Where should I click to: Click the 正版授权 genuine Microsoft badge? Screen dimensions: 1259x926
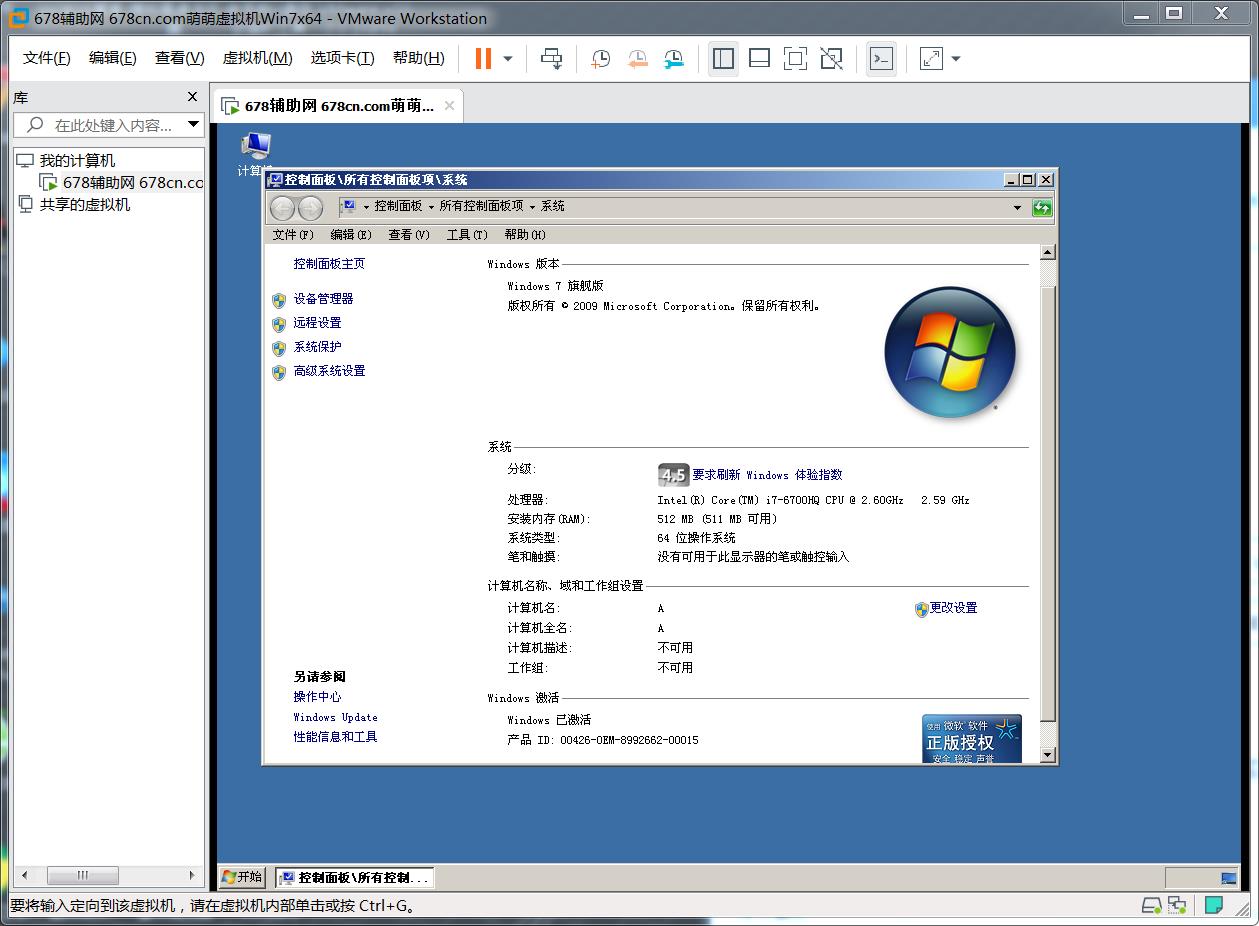972,739
